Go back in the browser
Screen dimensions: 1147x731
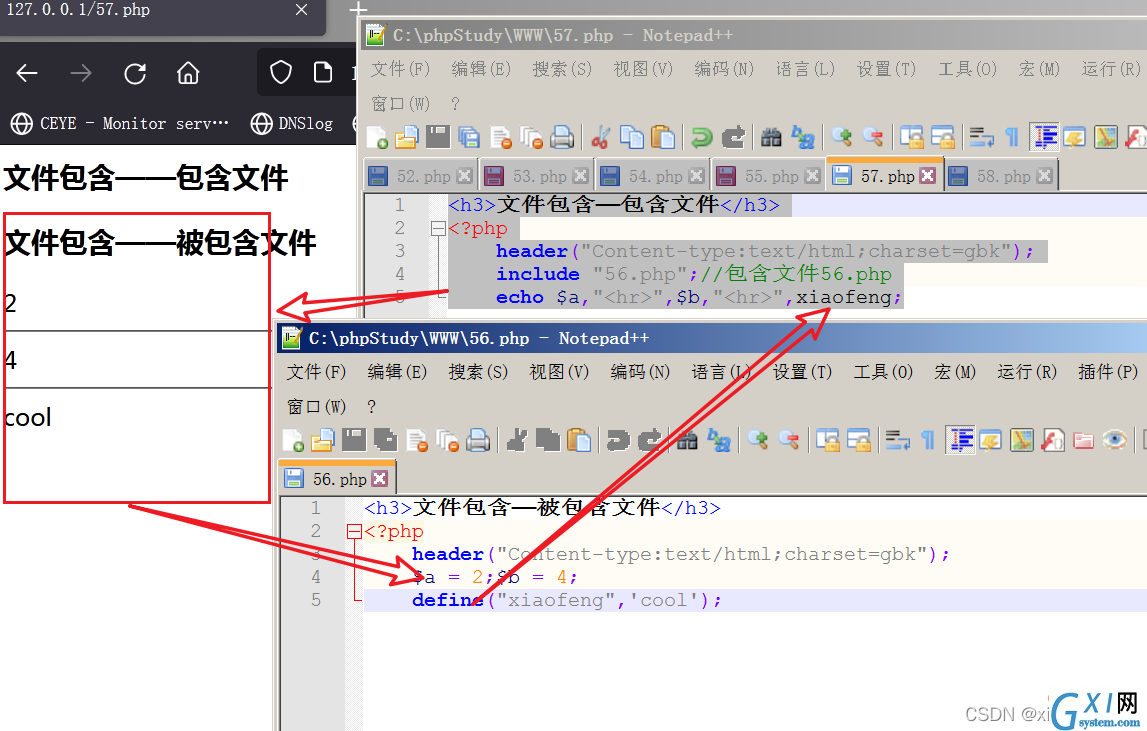pyautogui.click(x=27, y=73)
